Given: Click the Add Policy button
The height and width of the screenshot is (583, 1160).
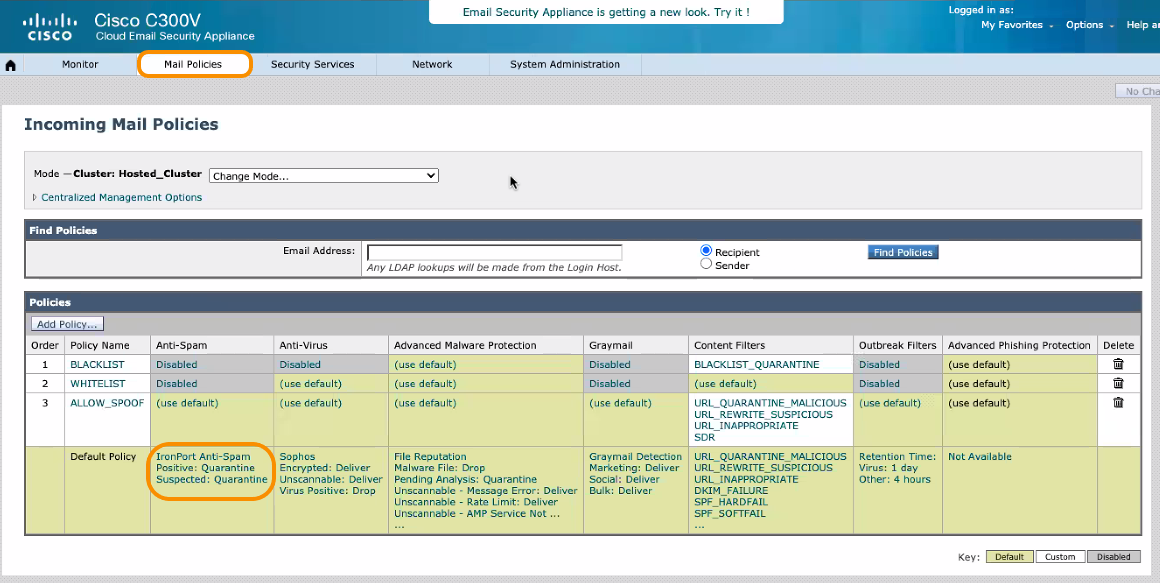Looking at the screenshot, I should coord(67,324).
